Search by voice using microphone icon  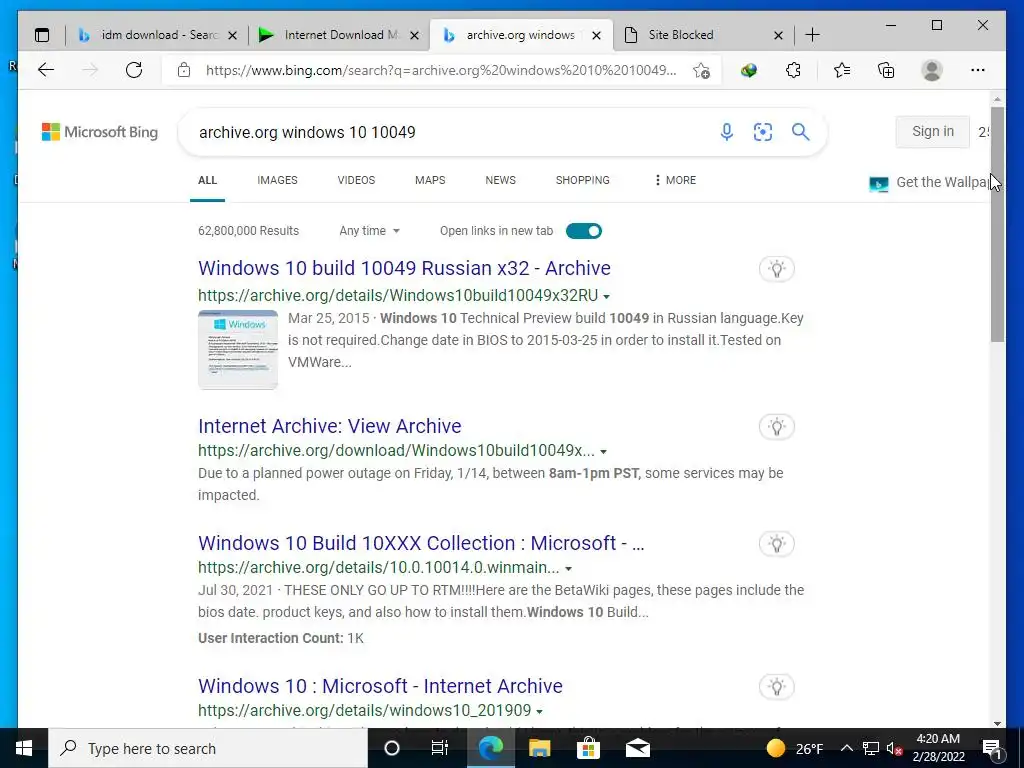(726, 132)
